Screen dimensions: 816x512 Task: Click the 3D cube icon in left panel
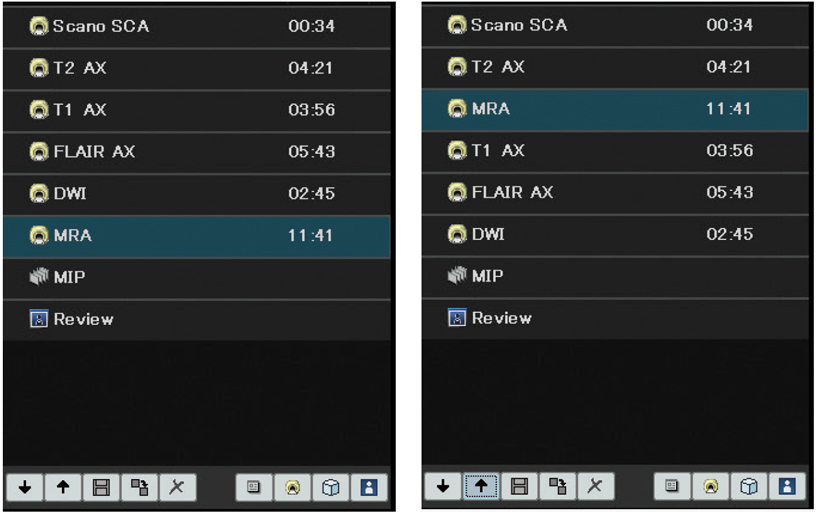pyautogui.click(x=330, y=487)
